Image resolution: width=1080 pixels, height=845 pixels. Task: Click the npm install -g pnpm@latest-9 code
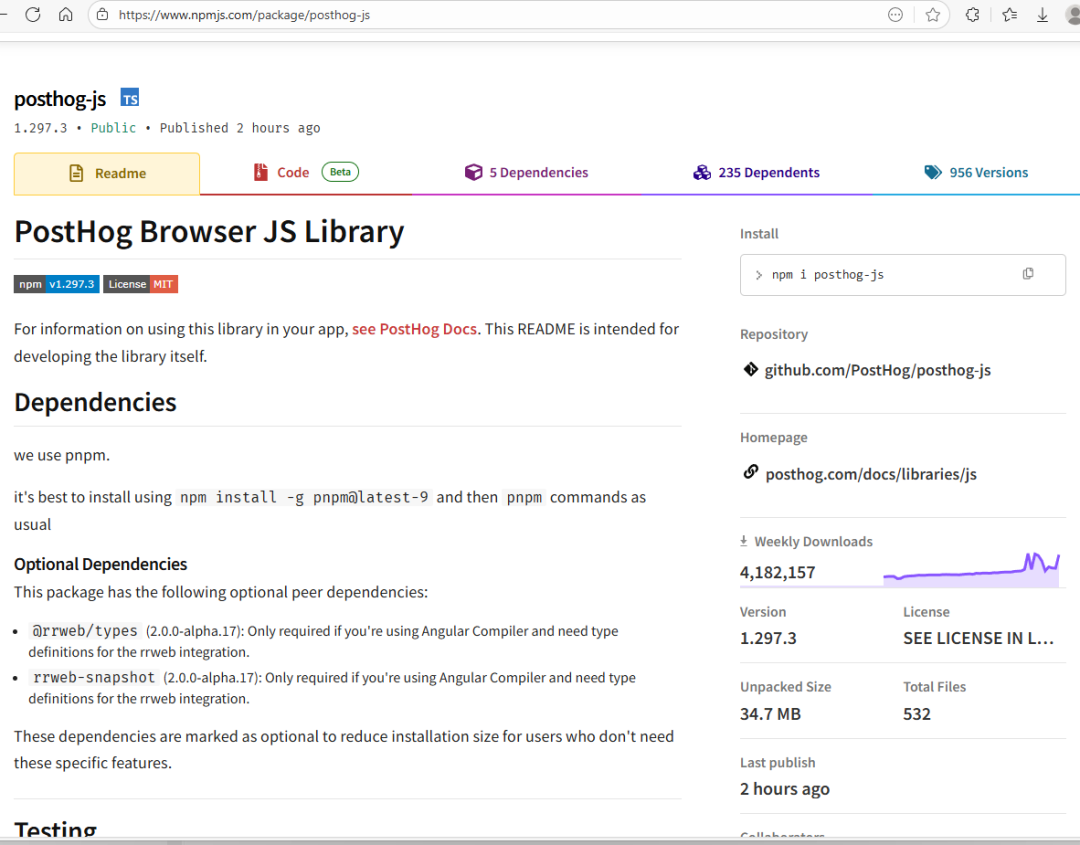[304, 497]
